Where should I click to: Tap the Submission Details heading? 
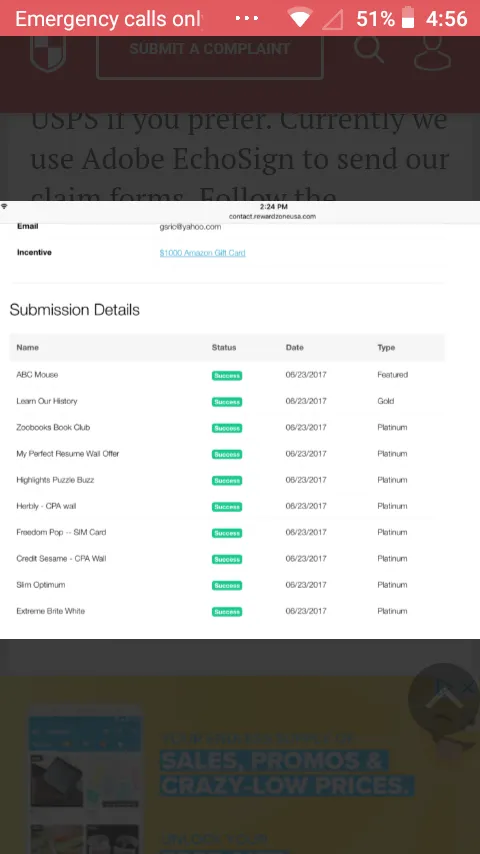[75, 310]
